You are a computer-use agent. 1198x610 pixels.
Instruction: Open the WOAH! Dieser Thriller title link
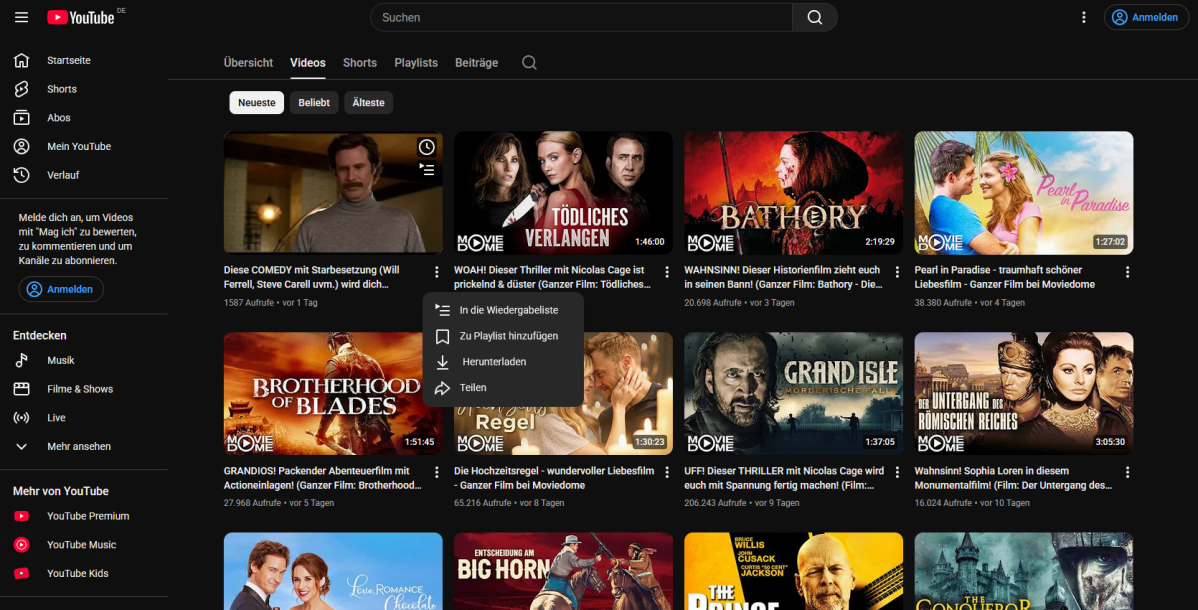point(553,277)
